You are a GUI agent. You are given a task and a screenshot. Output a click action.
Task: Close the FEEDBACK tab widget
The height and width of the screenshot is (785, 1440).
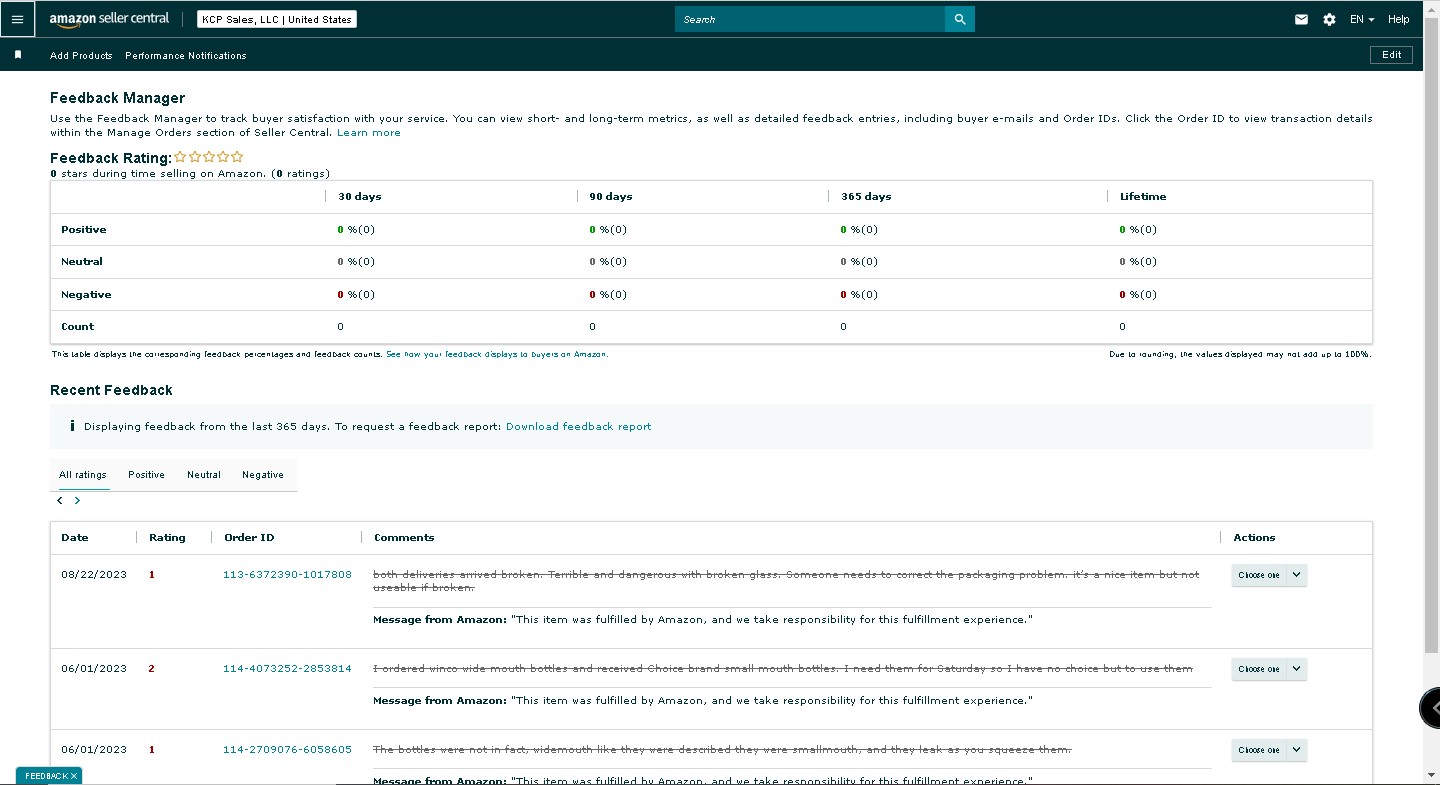click(x=74, y=776)
